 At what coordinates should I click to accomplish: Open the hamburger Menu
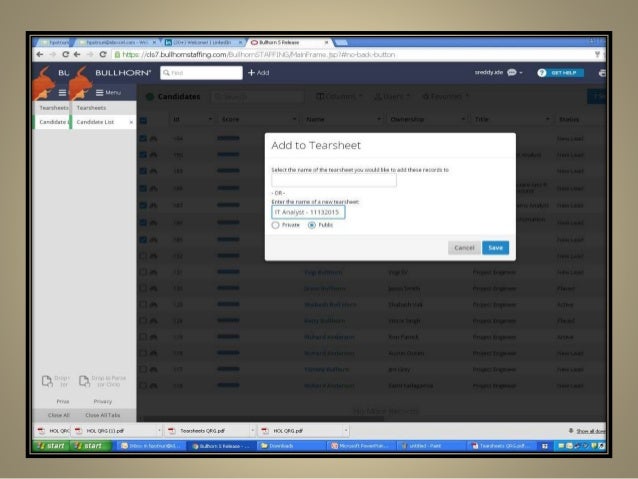[108, 92]
